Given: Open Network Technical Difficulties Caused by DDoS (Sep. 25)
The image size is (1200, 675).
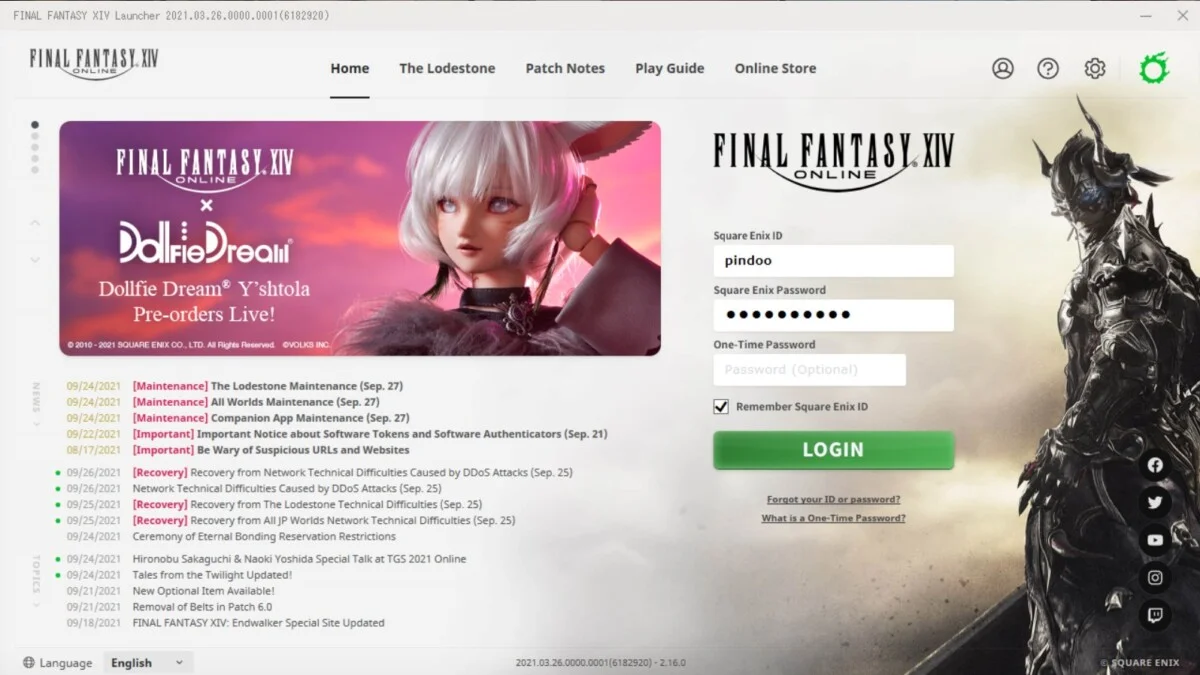Looking at the screenshot, I should (286, 488).
